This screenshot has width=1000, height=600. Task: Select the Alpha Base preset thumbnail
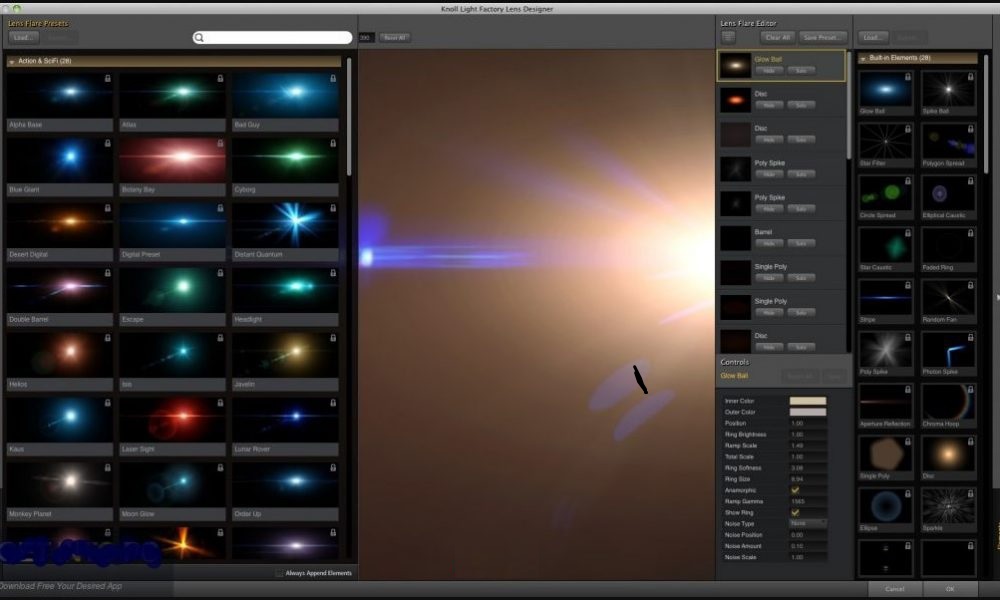60,94
